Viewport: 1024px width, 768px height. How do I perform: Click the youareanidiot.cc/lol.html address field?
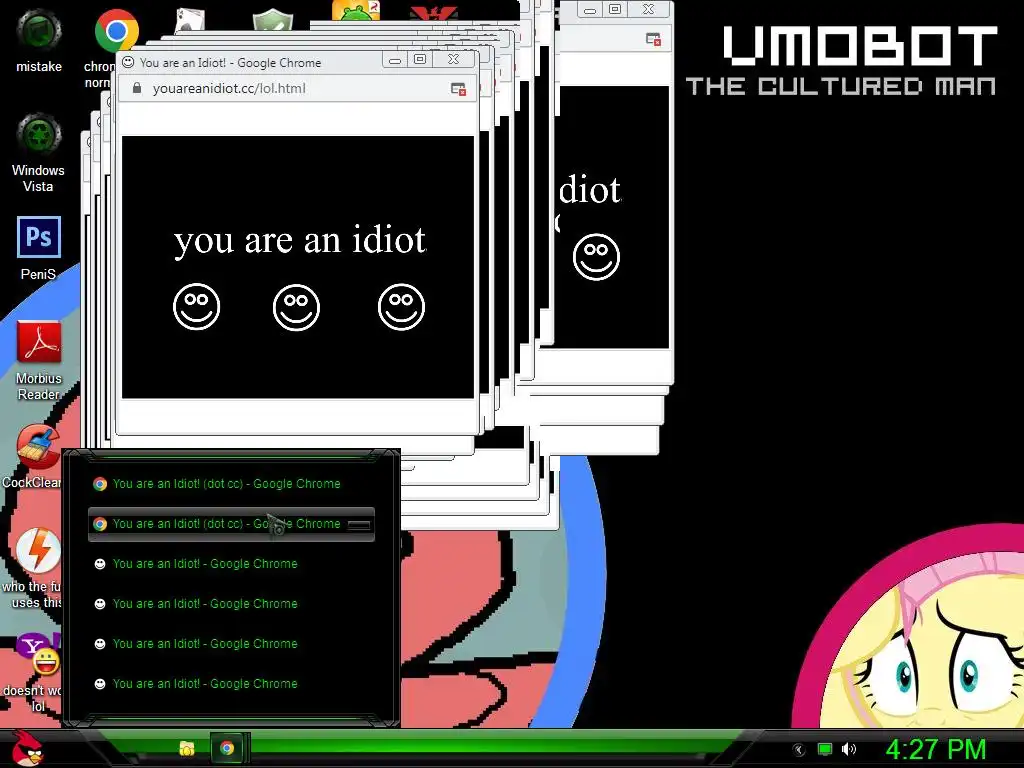pyautogui.click(x=229, y=88)
